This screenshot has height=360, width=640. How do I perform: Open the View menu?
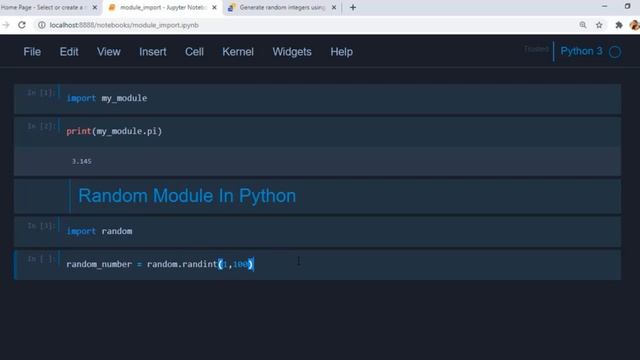coord(109,52)
